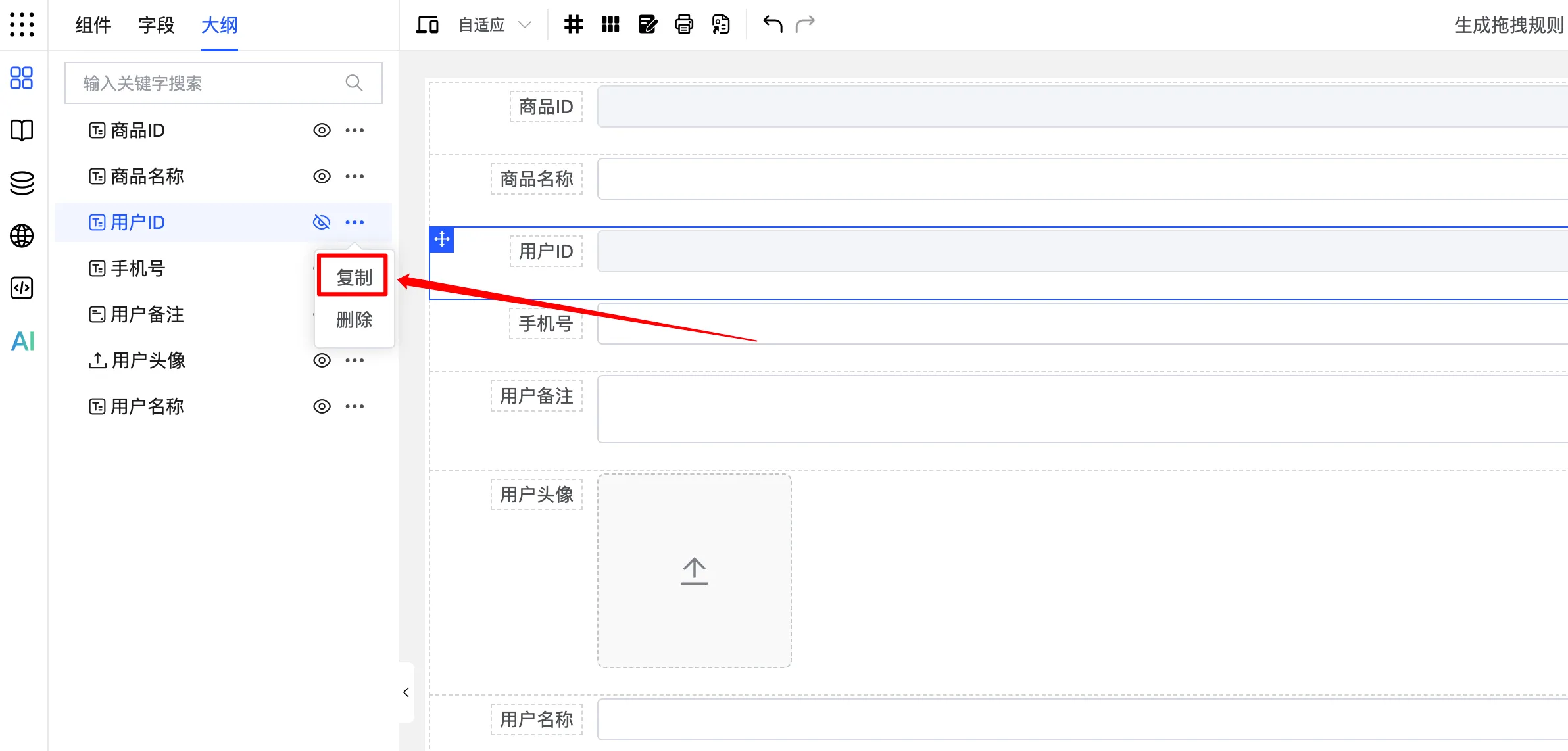This screenshot has width=1568, height=751.
Task: Select 删除 in the context menu
Action: (353, 320)
